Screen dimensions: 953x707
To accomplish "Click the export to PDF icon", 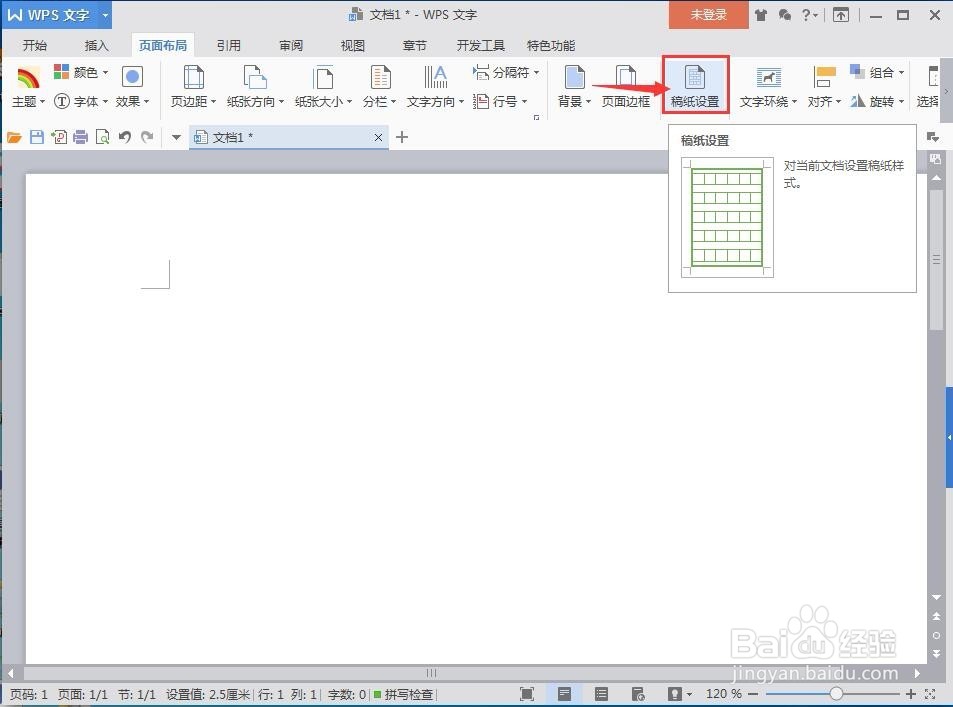I will tap(59, 137).
